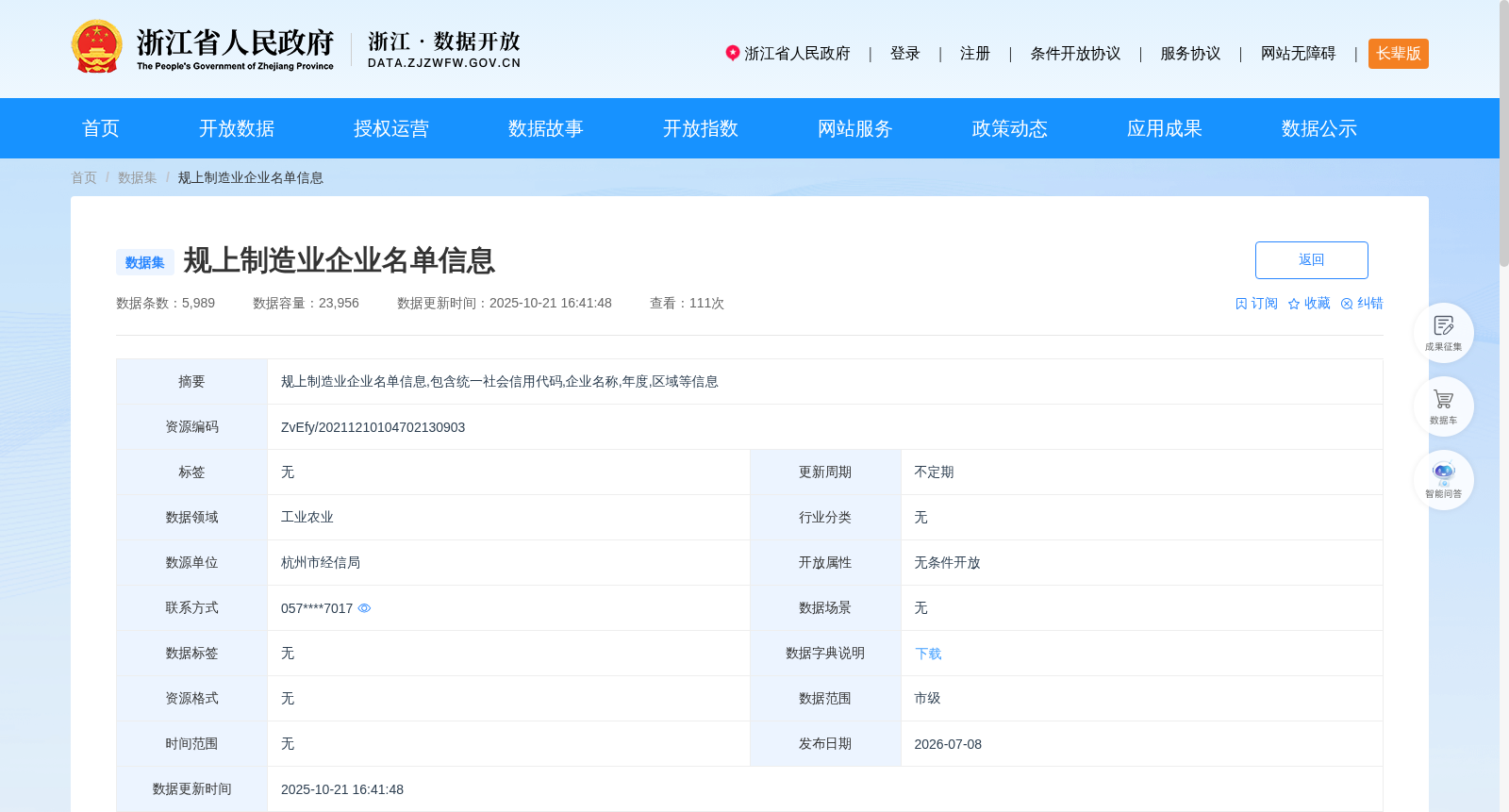The width and height of the screenshot is (1509, 812).
Task: Click the 登录 login link
Action: (x=905, y=54)
